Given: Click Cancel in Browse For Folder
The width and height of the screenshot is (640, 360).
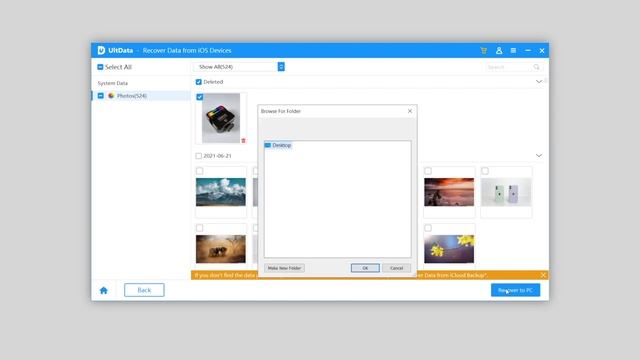Looking at the screenshot, I should point(396,268).
